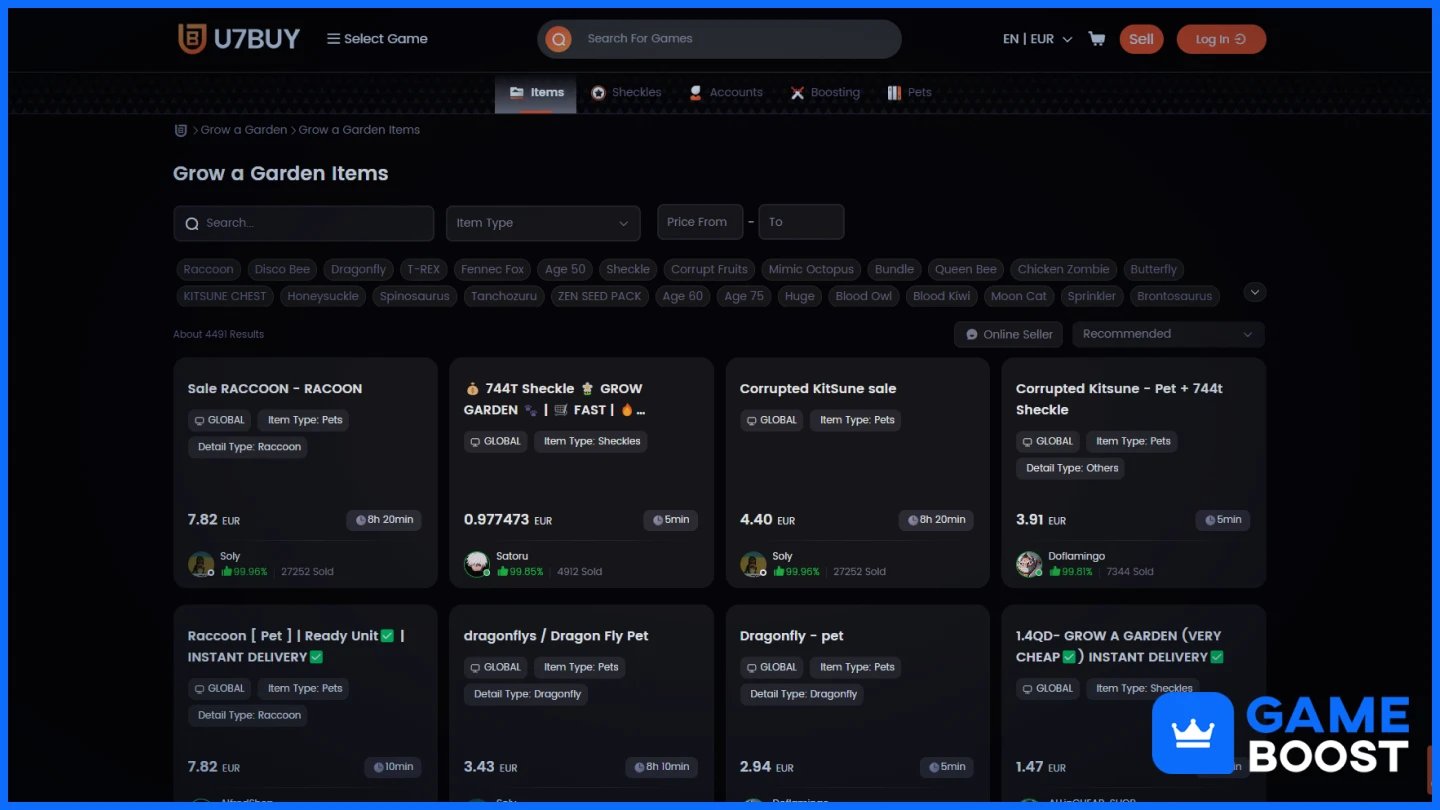Click the orange search magnifier icon
This screenshot has width=1440, height=810.
click(x=558, y=39)
